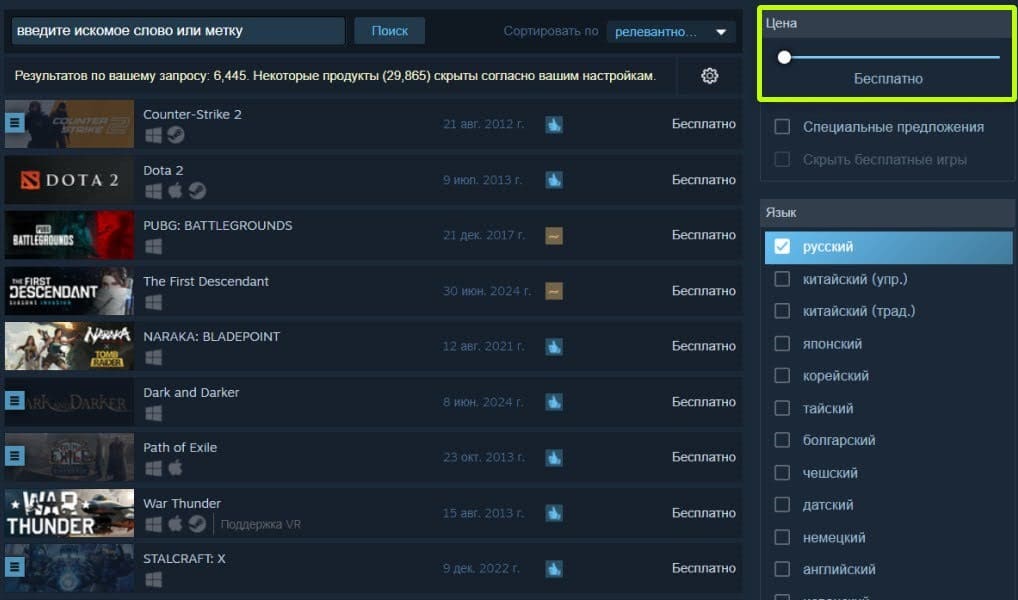The width and height of the screenshot is (1018, 600).
Task: Select the немецкий language checkbox
Action: tap(782, 537)
